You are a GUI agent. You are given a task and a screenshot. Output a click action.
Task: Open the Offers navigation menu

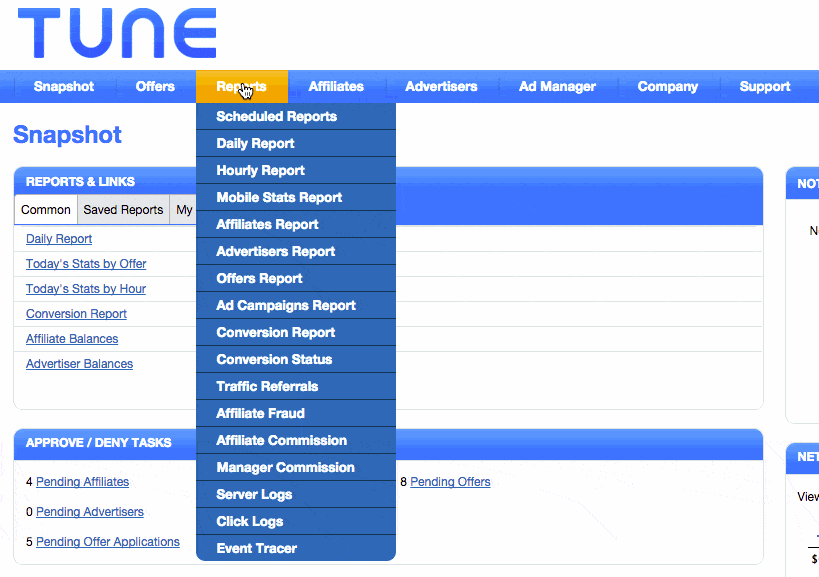[x=155, y=87]
